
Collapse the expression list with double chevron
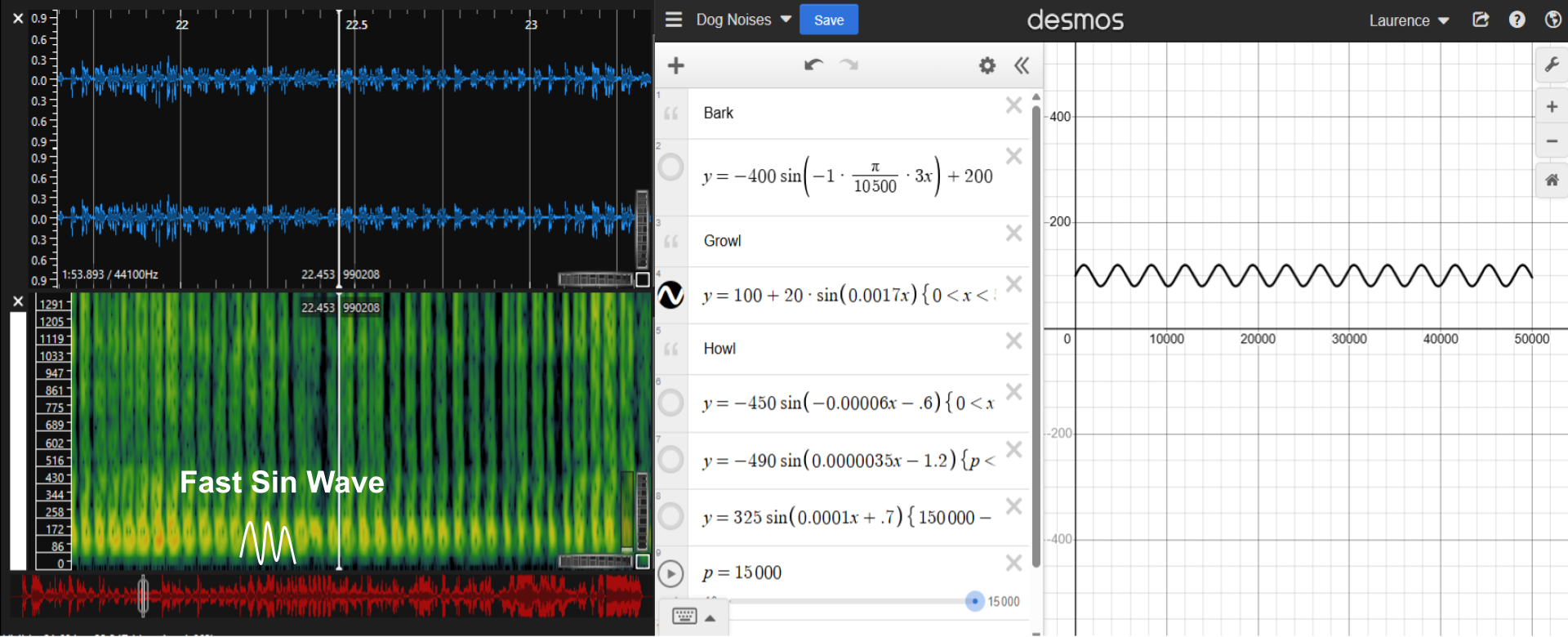[1022, 65]
